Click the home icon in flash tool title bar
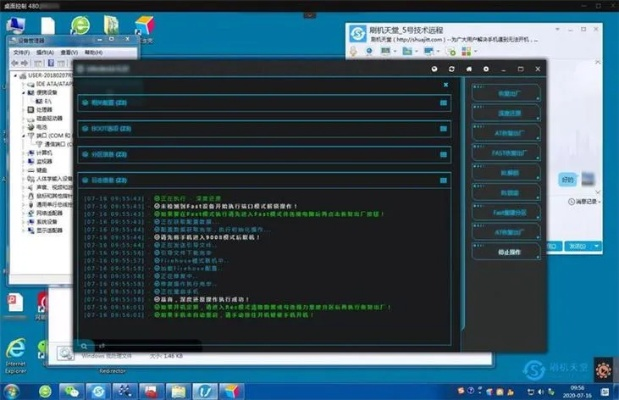Viewport: 619px width, 400px height. (x=469, y=69)
